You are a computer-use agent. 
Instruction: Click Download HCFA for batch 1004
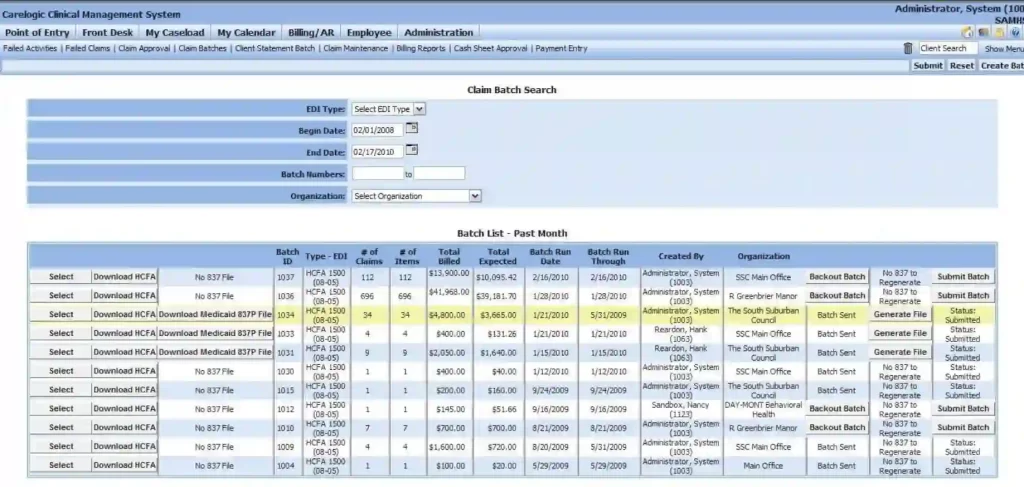pyautogui.click(x=124, y=465)
